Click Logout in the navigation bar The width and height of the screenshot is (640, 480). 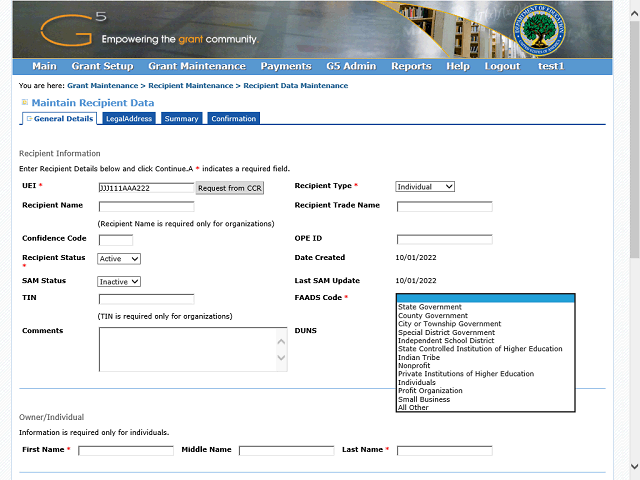[x=502, y=66]
